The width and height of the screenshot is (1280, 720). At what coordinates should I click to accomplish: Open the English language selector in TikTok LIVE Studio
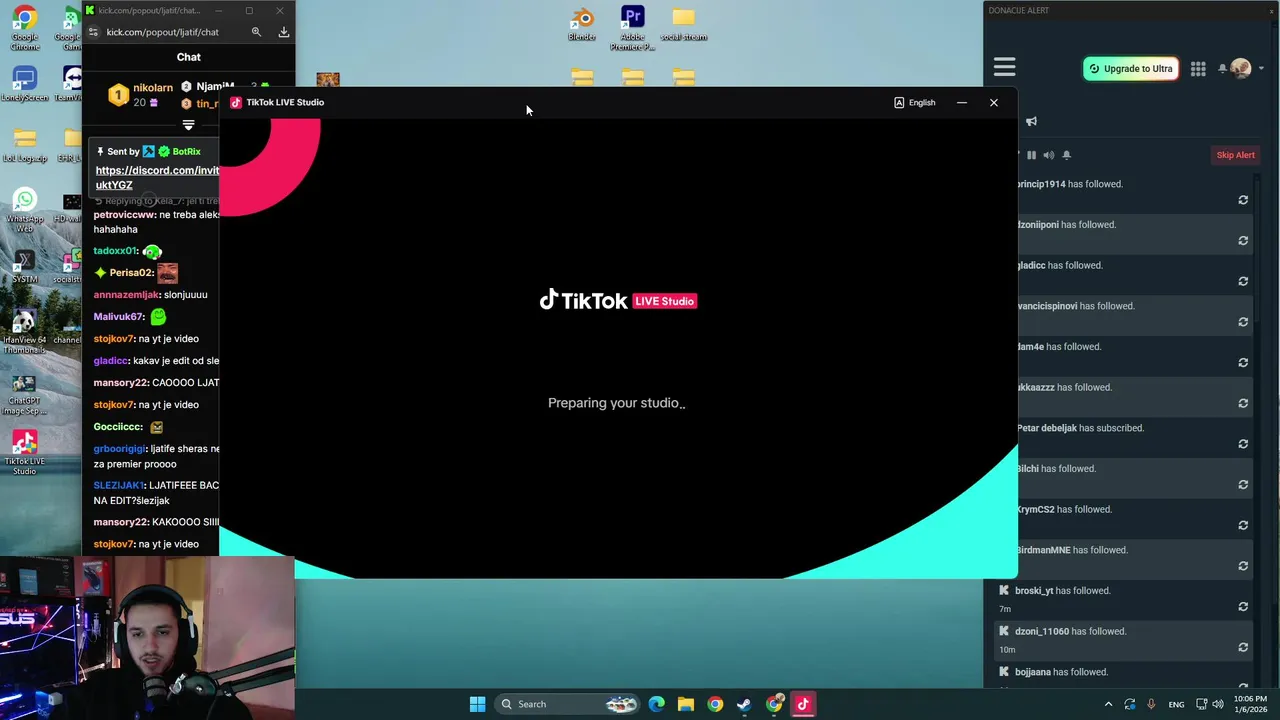(915, 102)
